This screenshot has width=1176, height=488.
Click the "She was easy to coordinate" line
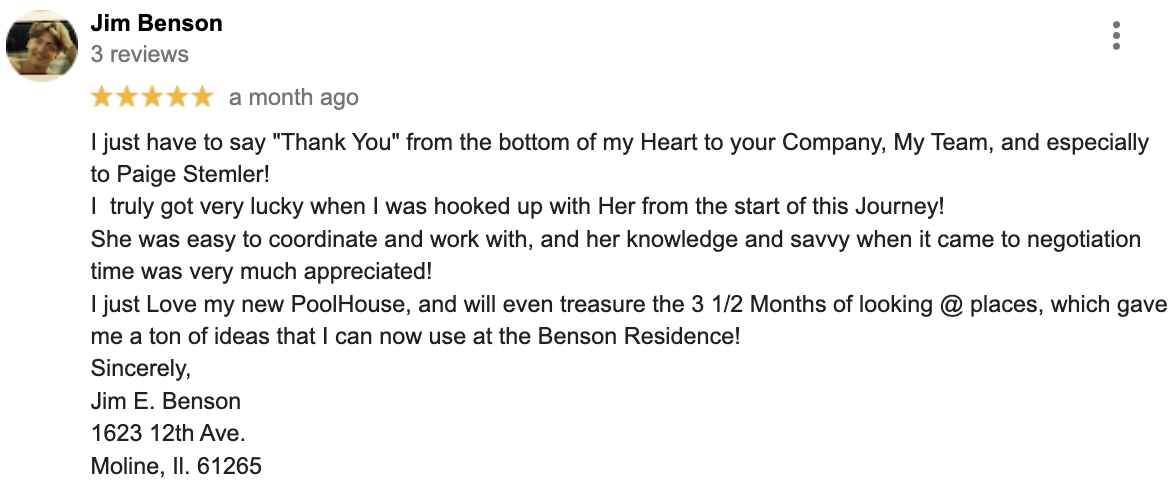coord(616,240)
